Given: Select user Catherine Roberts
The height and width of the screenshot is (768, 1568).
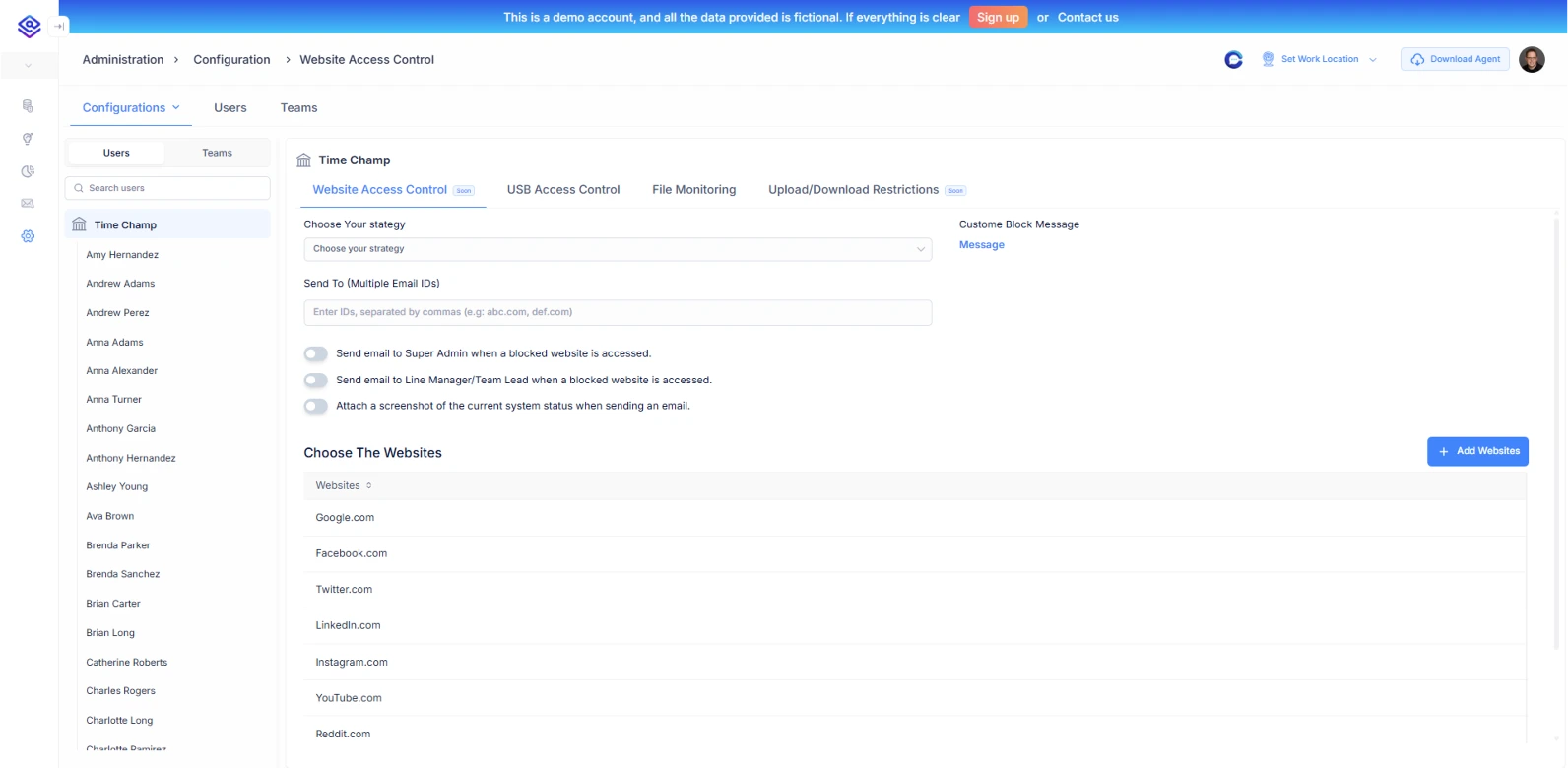Looking at the screenshot, I should click(x=127, y=663).
